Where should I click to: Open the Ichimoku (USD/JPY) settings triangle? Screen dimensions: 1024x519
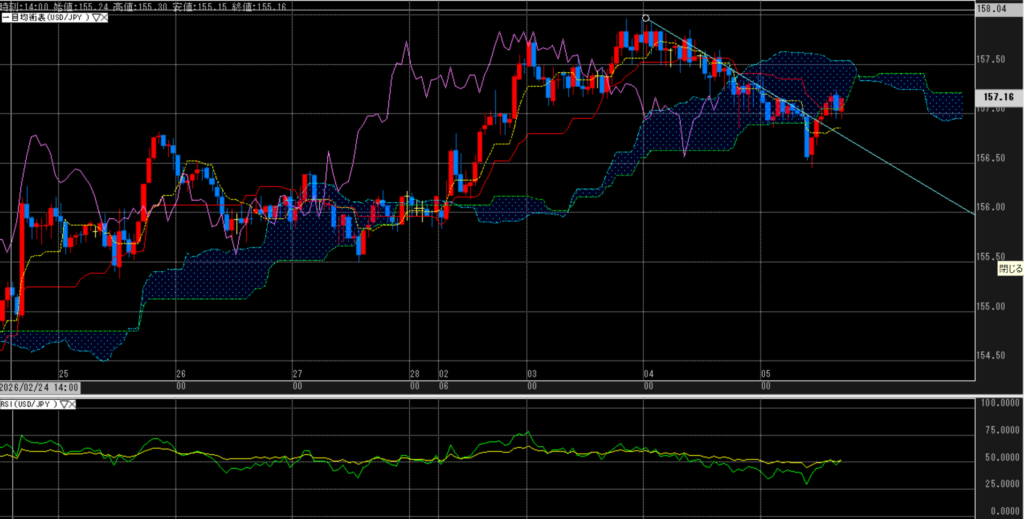point(94,18)
